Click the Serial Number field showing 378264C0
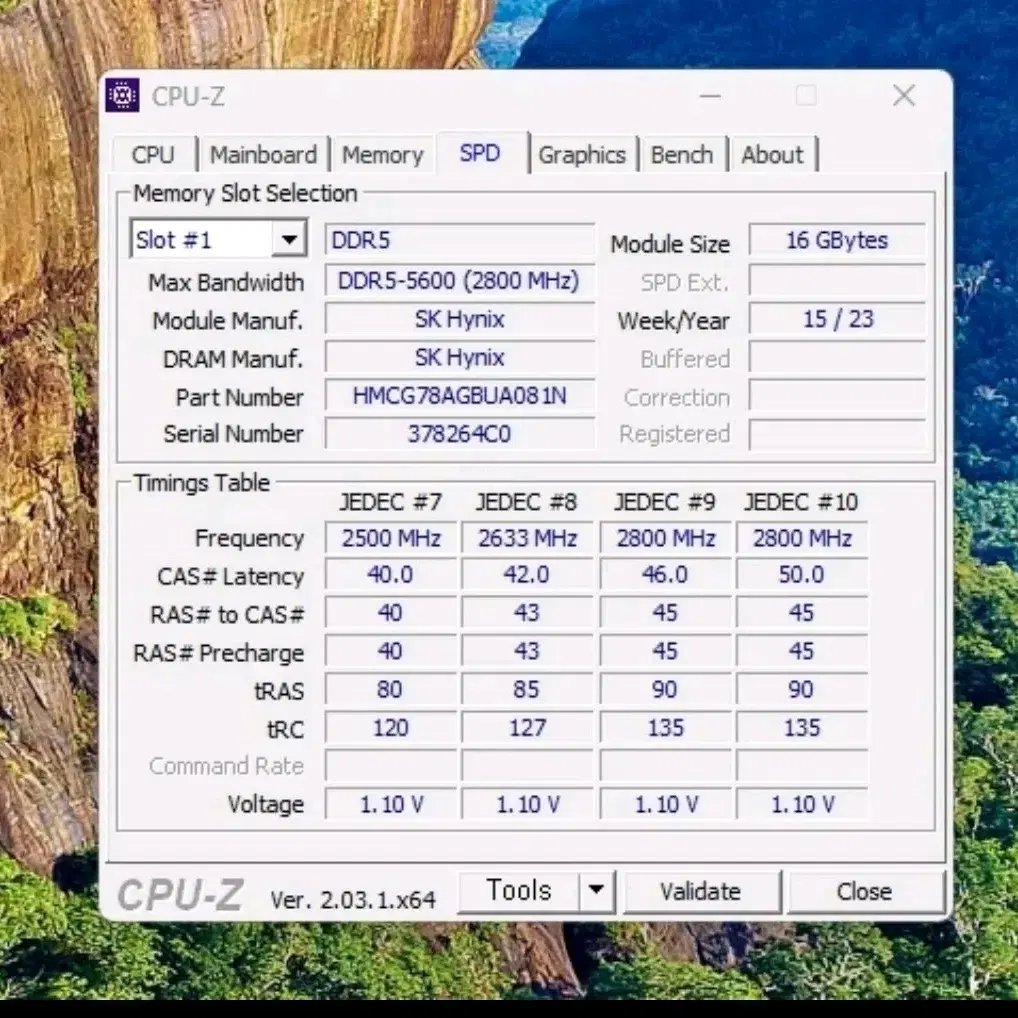Screen dimensions: 1018x1018 click(459, 434)
